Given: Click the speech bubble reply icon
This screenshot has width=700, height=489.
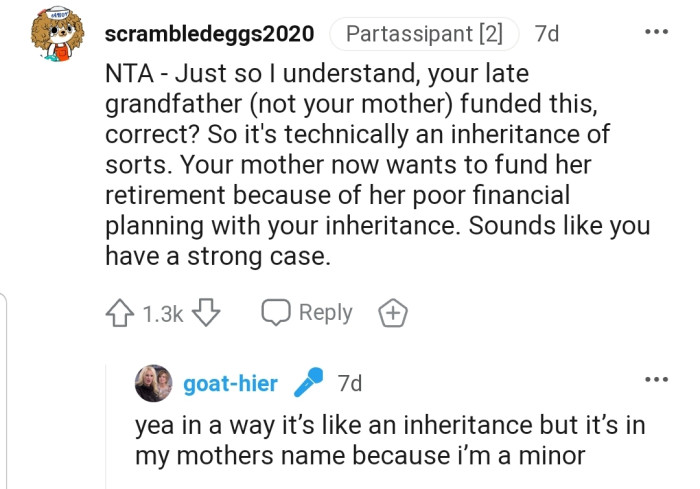Looking at the screenshot, I should tap(275, 313).
